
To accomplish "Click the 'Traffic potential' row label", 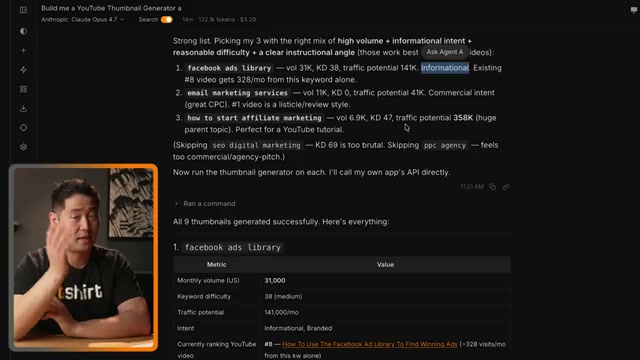I will 200,312.
